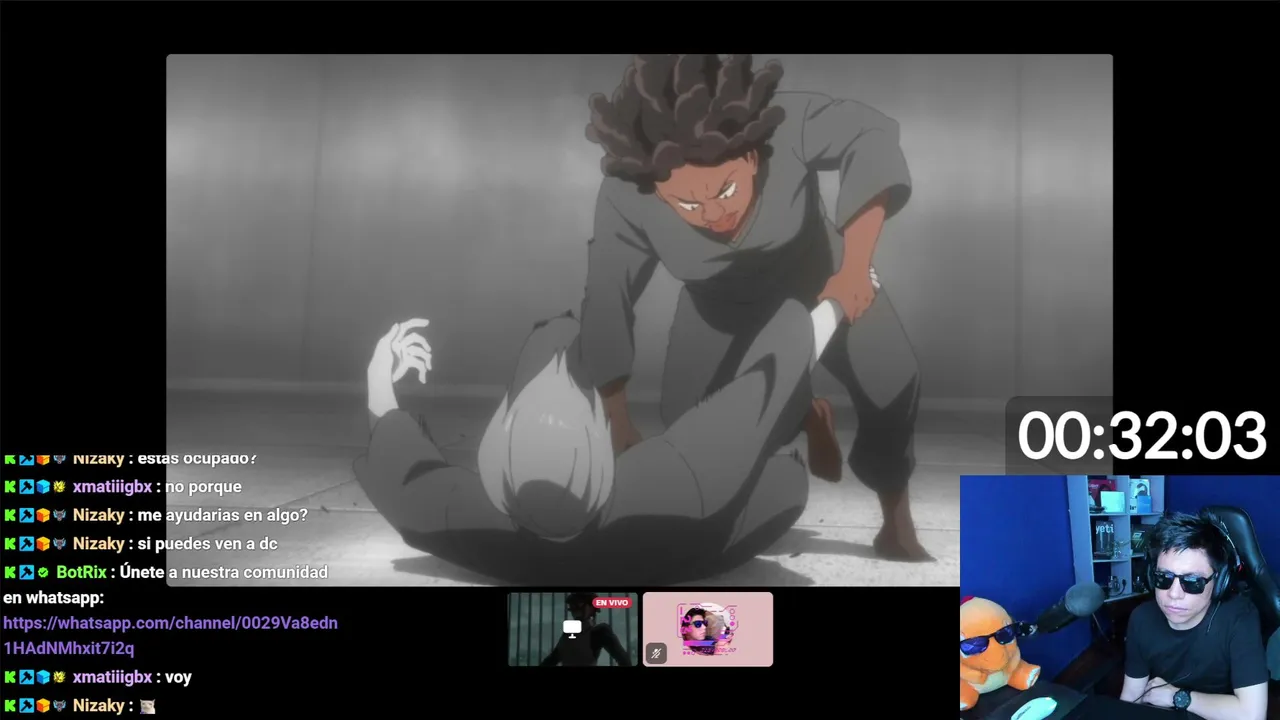This screenshot has height=720, width=1280.
Task: Click the message text 'si puedes ven a dc'
Action: pyautogui.click(x=208, y=544)
